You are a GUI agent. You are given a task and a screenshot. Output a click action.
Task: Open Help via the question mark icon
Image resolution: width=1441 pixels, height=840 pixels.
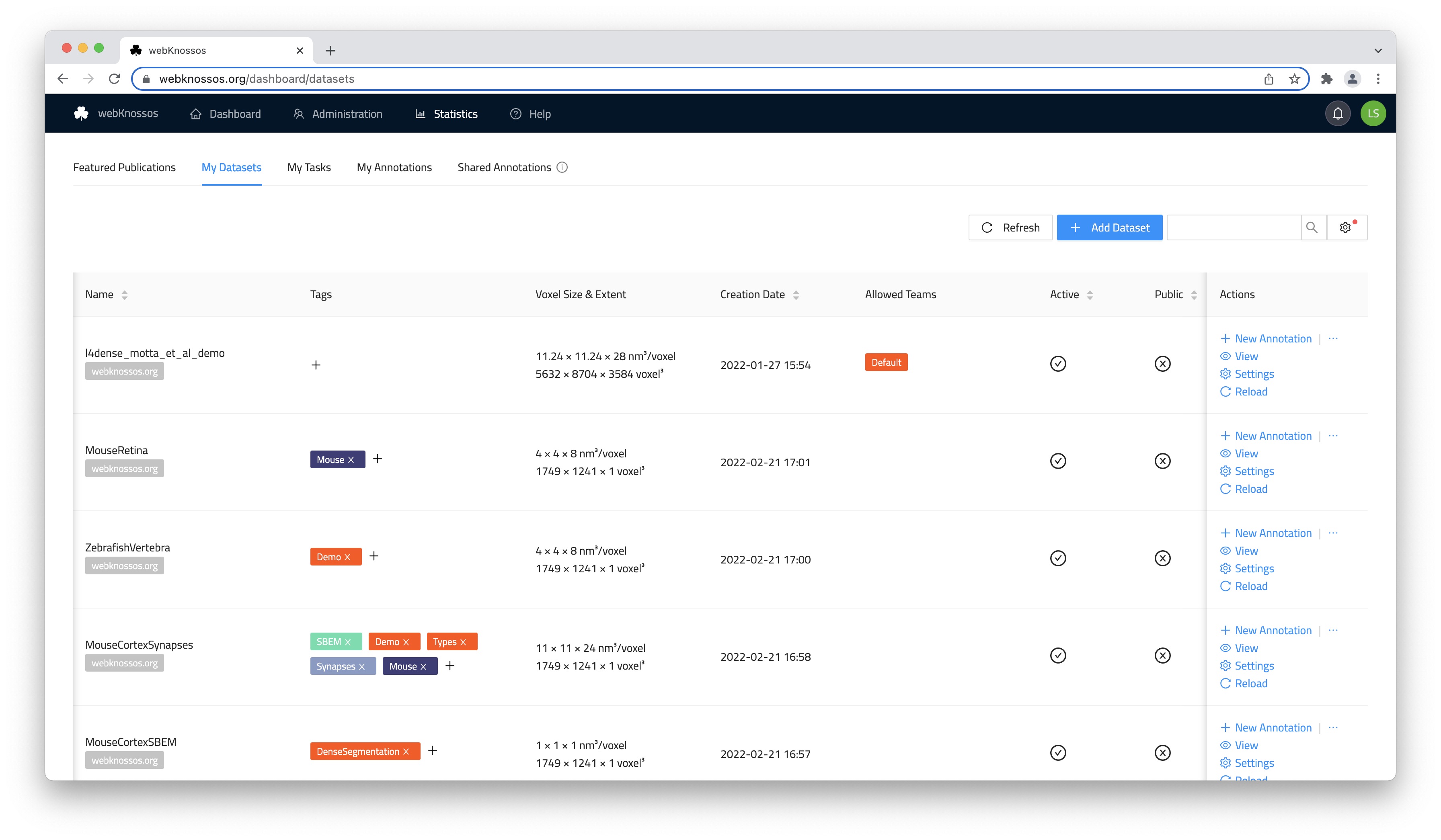[x=516, y=114]
